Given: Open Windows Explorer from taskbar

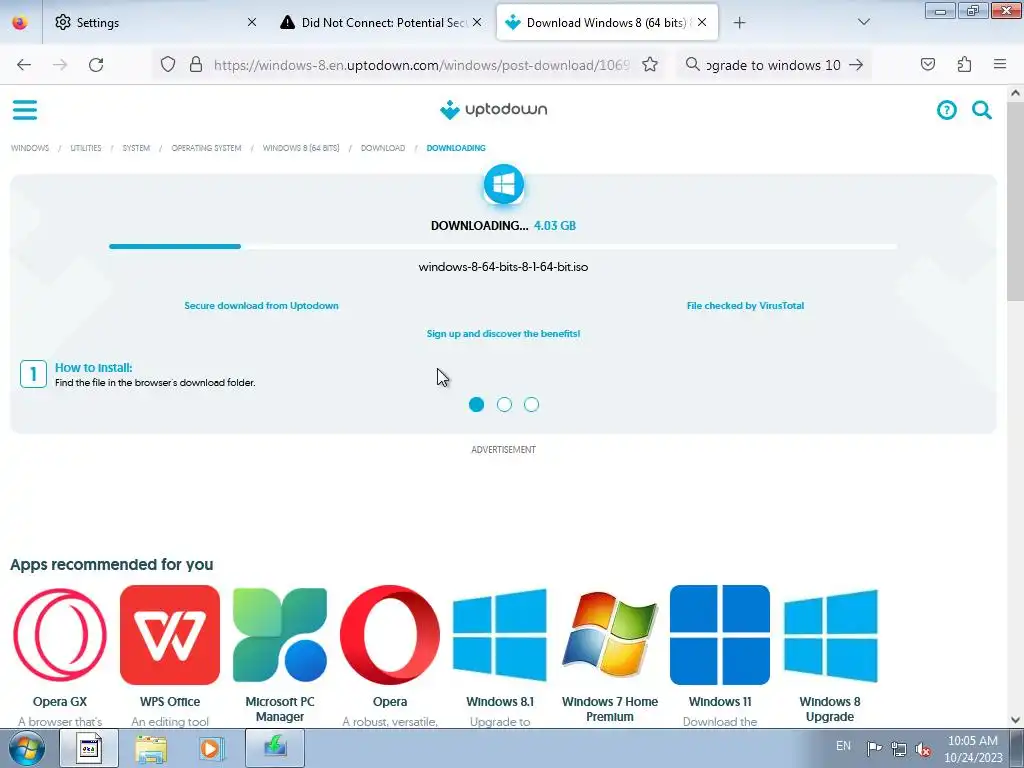Looking at the screenshot, I should 151,748.
